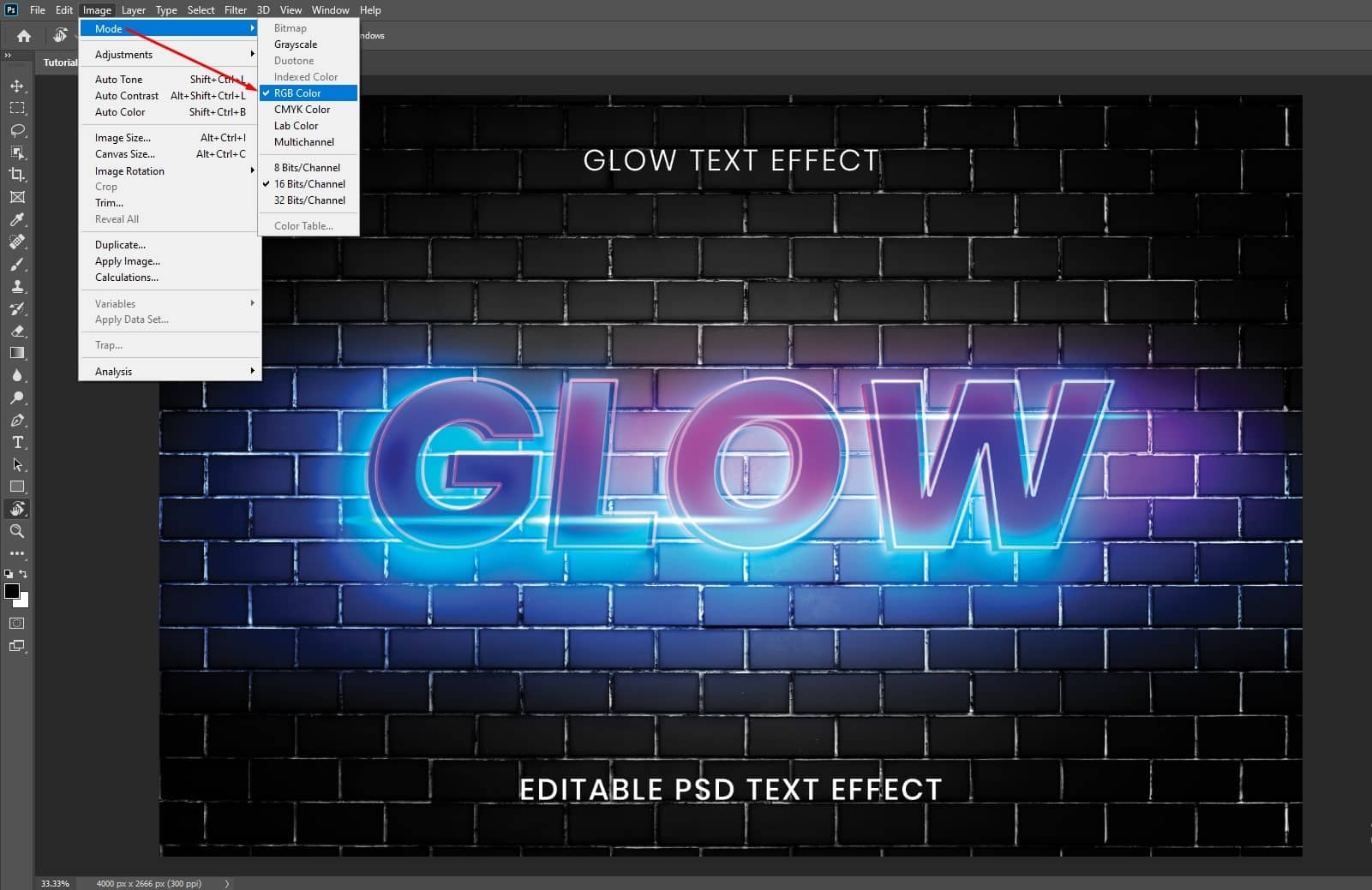Enable Quick Mask mode

pyautogui.click(x=16, y=624)
